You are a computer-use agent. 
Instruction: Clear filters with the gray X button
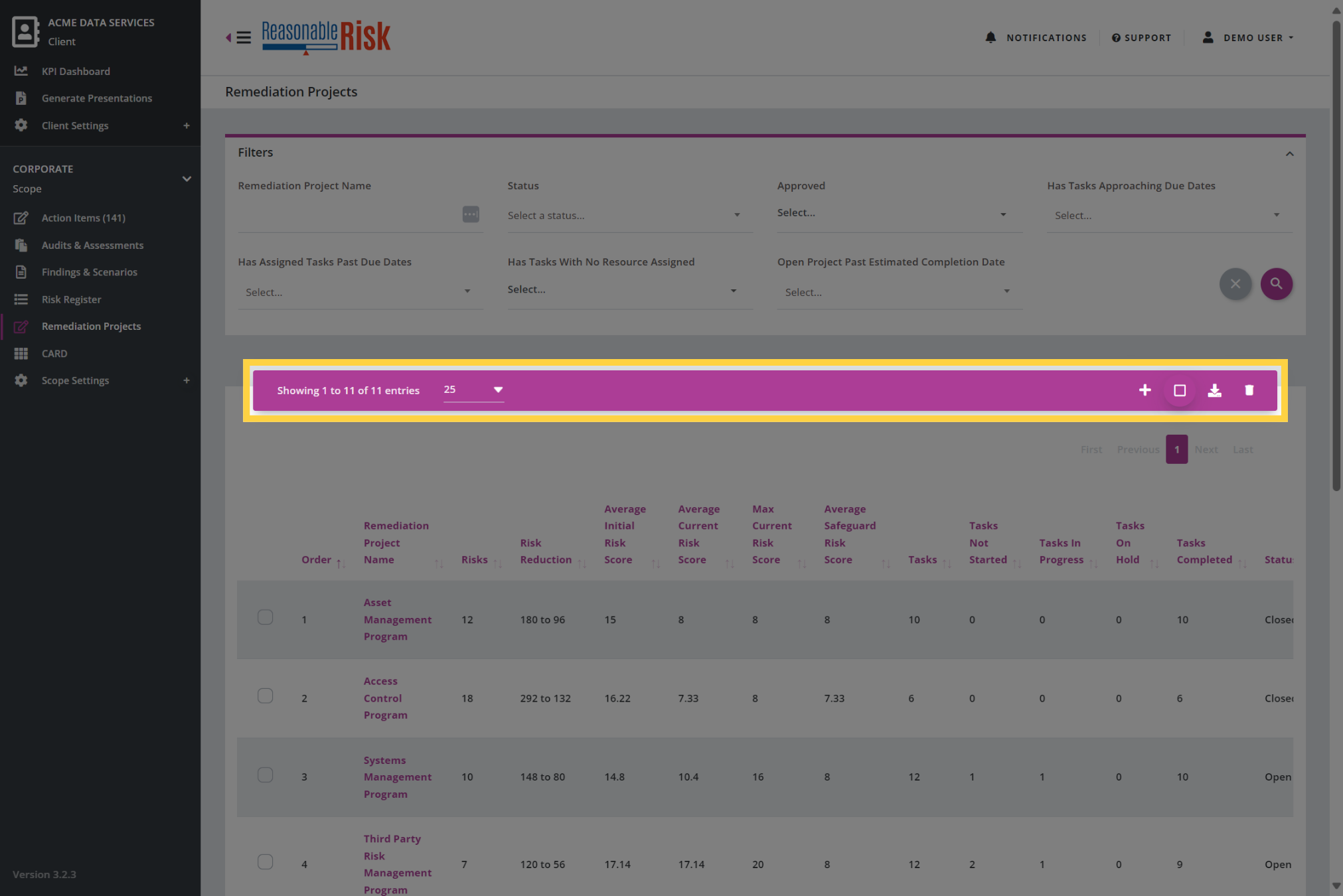click(x=1235, y=284)
